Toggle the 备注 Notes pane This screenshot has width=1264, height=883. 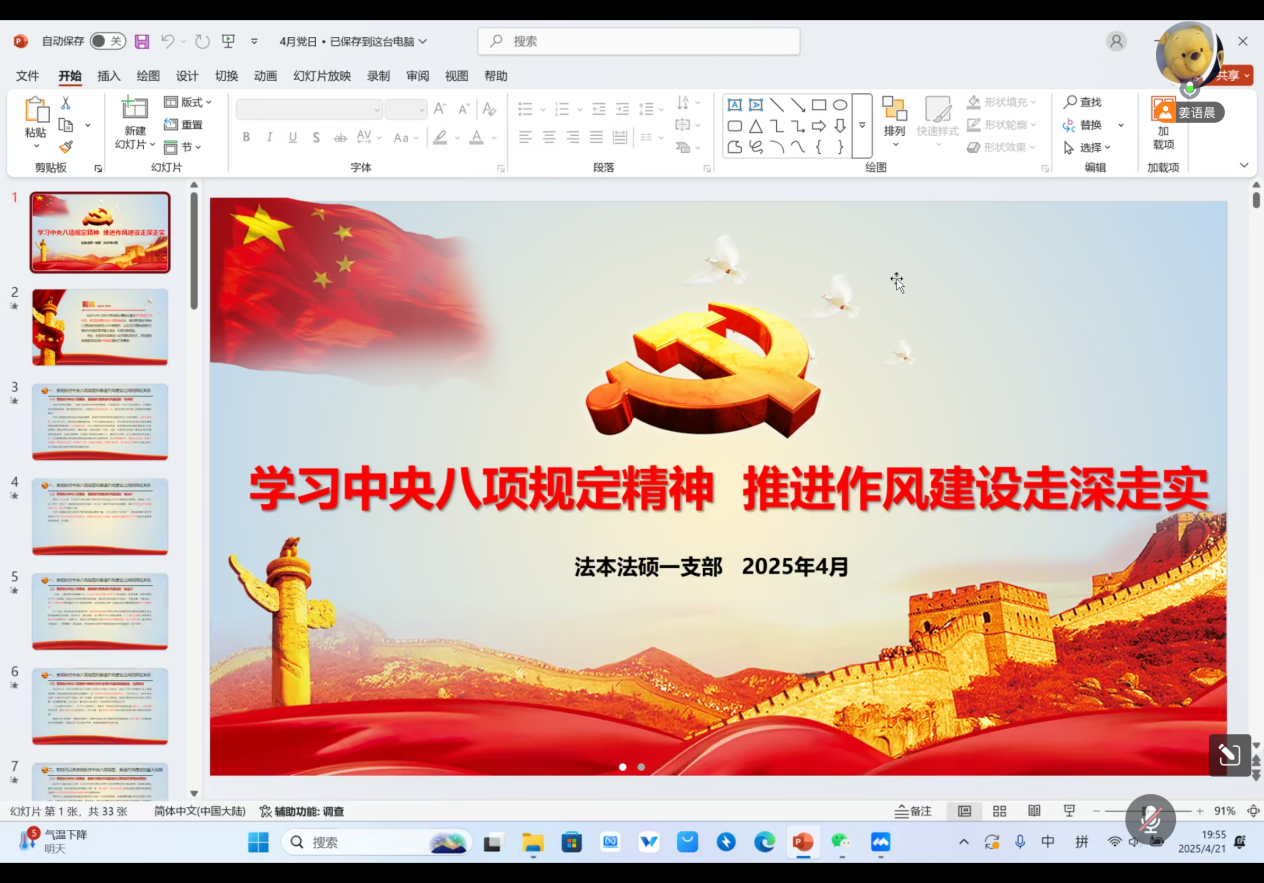[913, 811]
